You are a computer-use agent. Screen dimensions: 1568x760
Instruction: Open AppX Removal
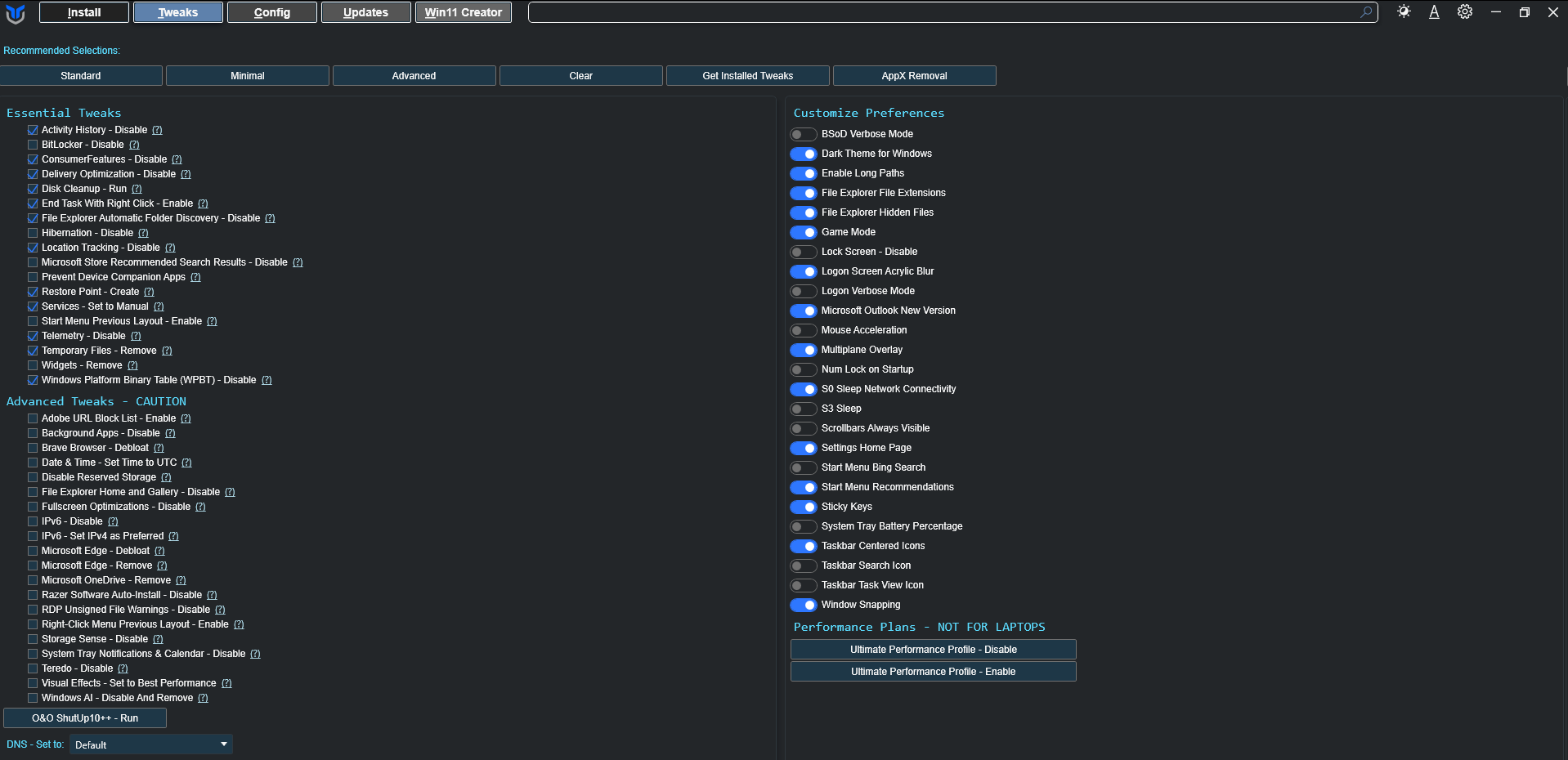click(915, 76)
